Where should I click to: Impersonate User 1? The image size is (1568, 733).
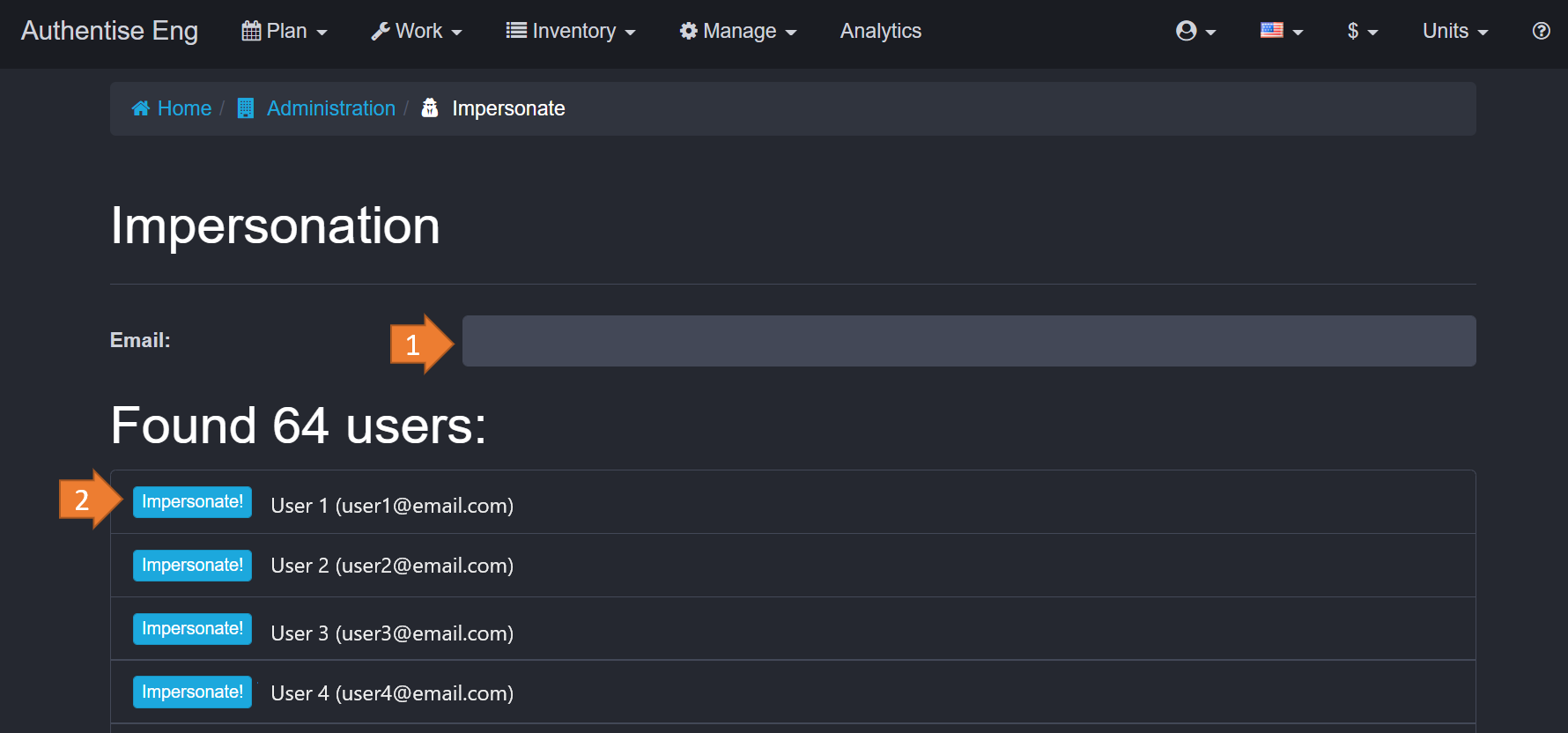point(192,502)
